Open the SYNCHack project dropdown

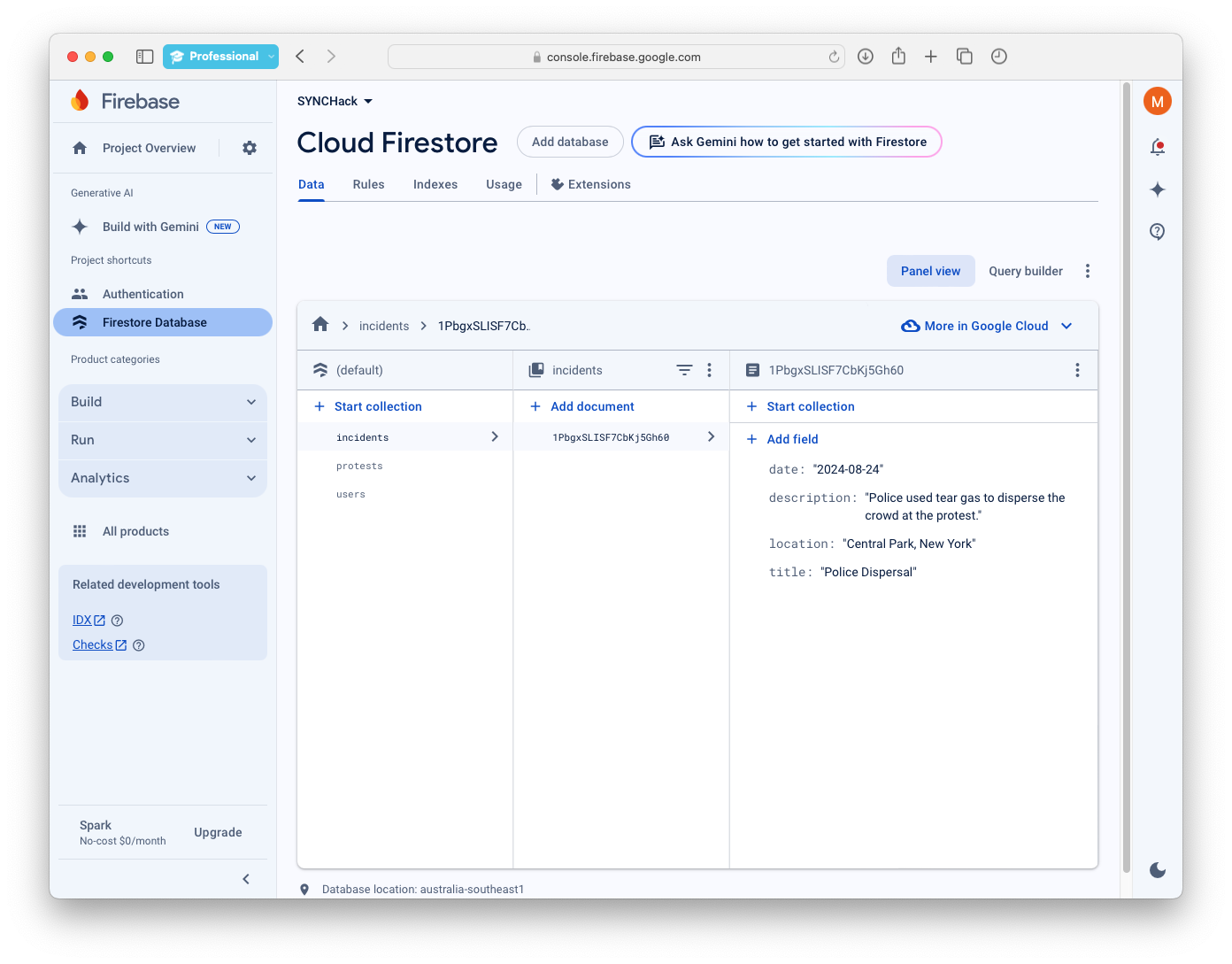pos(335,101)
